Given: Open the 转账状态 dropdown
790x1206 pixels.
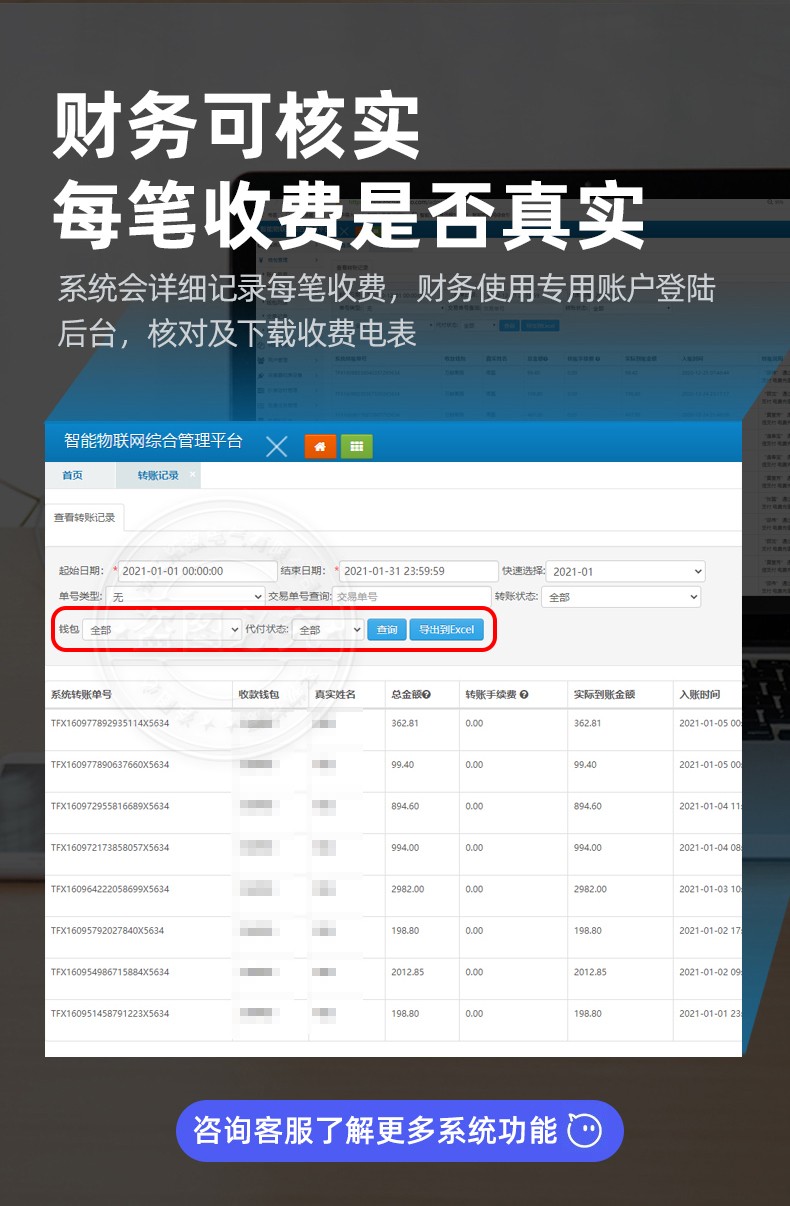Looking at the screenshot, I should coord(621,597).
